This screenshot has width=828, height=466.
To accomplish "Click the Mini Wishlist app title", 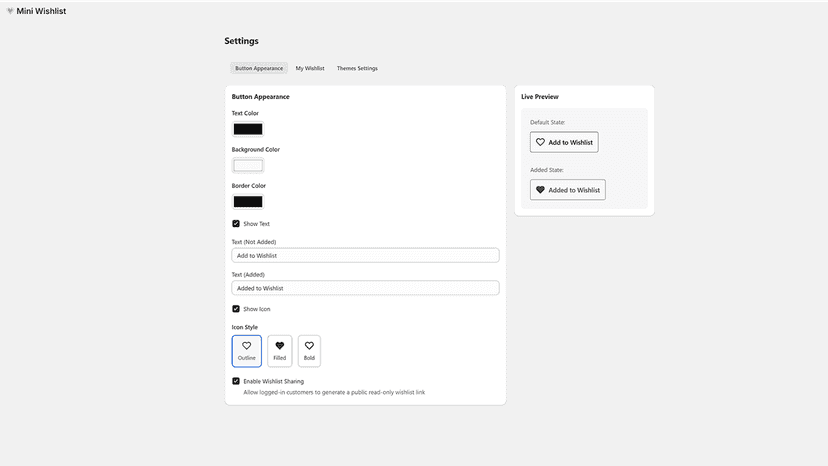I will click(x=41, y=11).
